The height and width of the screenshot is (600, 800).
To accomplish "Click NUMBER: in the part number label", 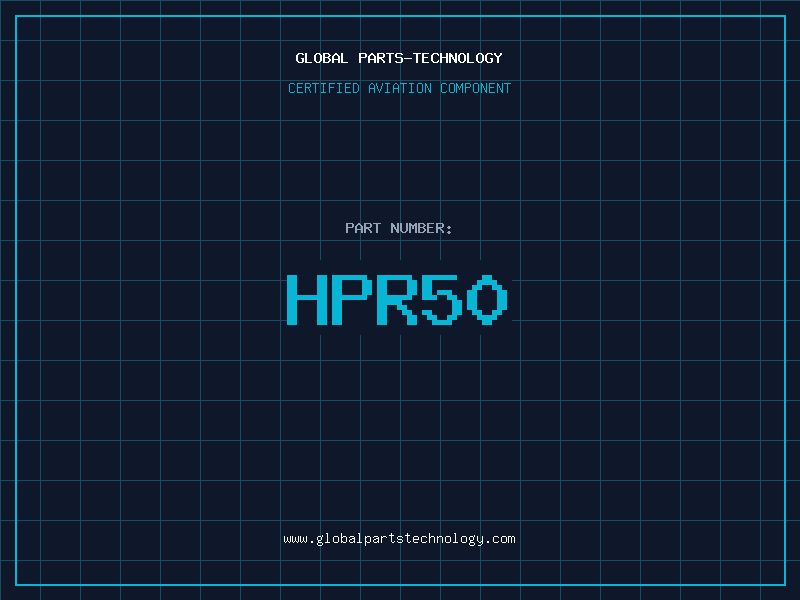I will click(421, 229).
